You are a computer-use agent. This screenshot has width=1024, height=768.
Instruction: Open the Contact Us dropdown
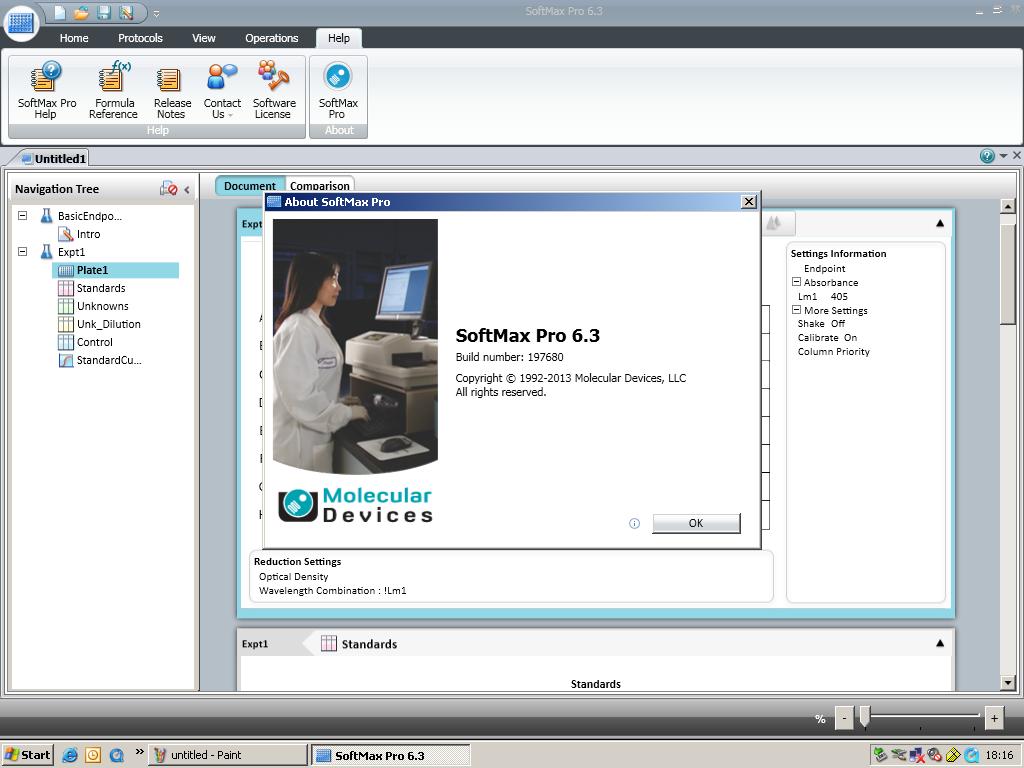(x=222, y=90)
